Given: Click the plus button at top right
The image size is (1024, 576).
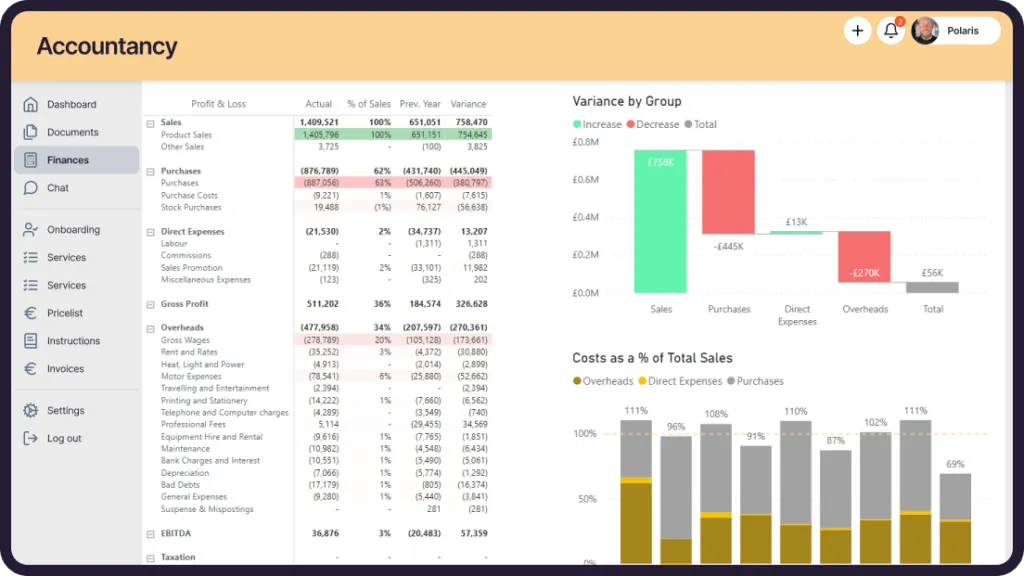Looking at the screenshot, I should click(x=857, y=31).
